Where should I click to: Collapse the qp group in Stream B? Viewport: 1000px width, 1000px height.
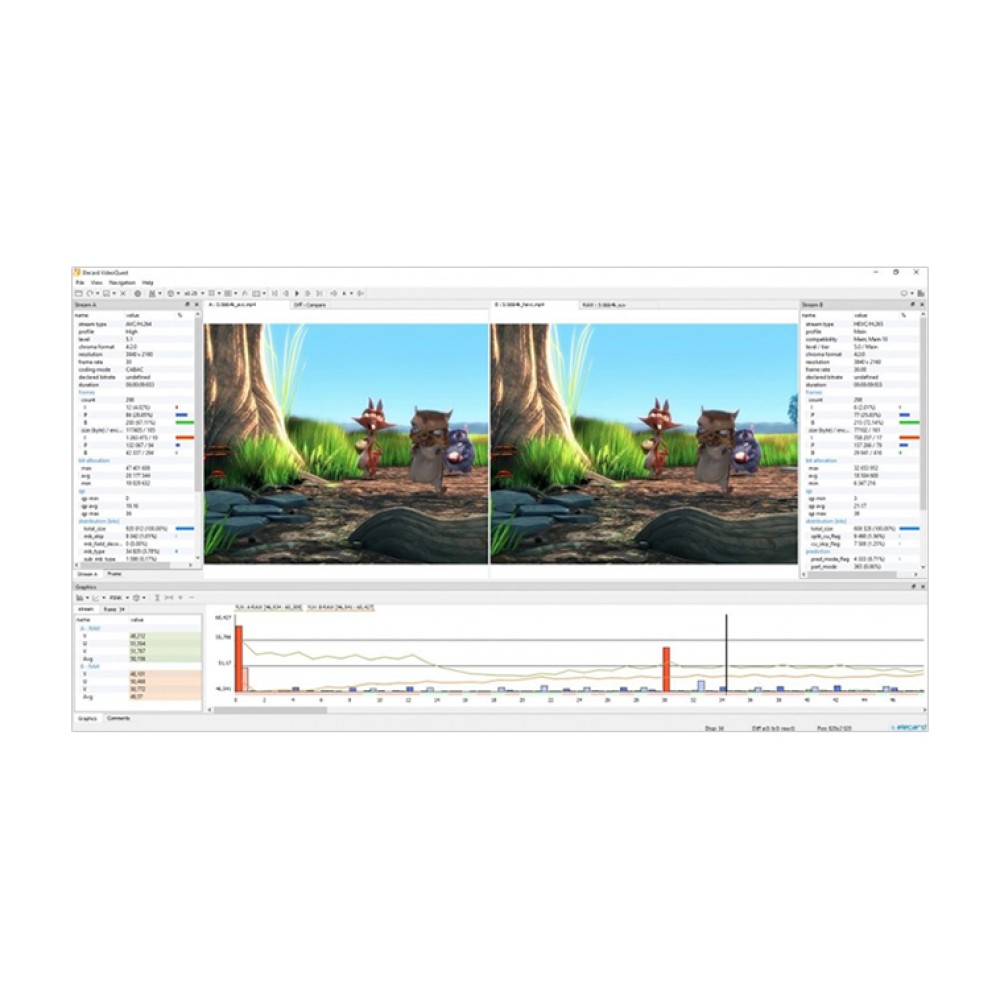pos(809,491)
